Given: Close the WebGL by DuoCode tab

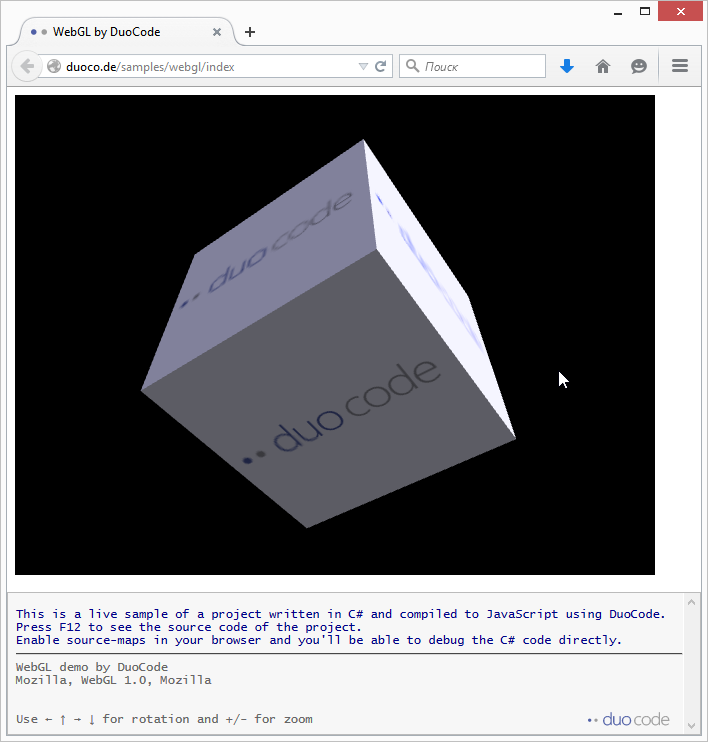Looking at the screenshot, I should coord(217,32).
